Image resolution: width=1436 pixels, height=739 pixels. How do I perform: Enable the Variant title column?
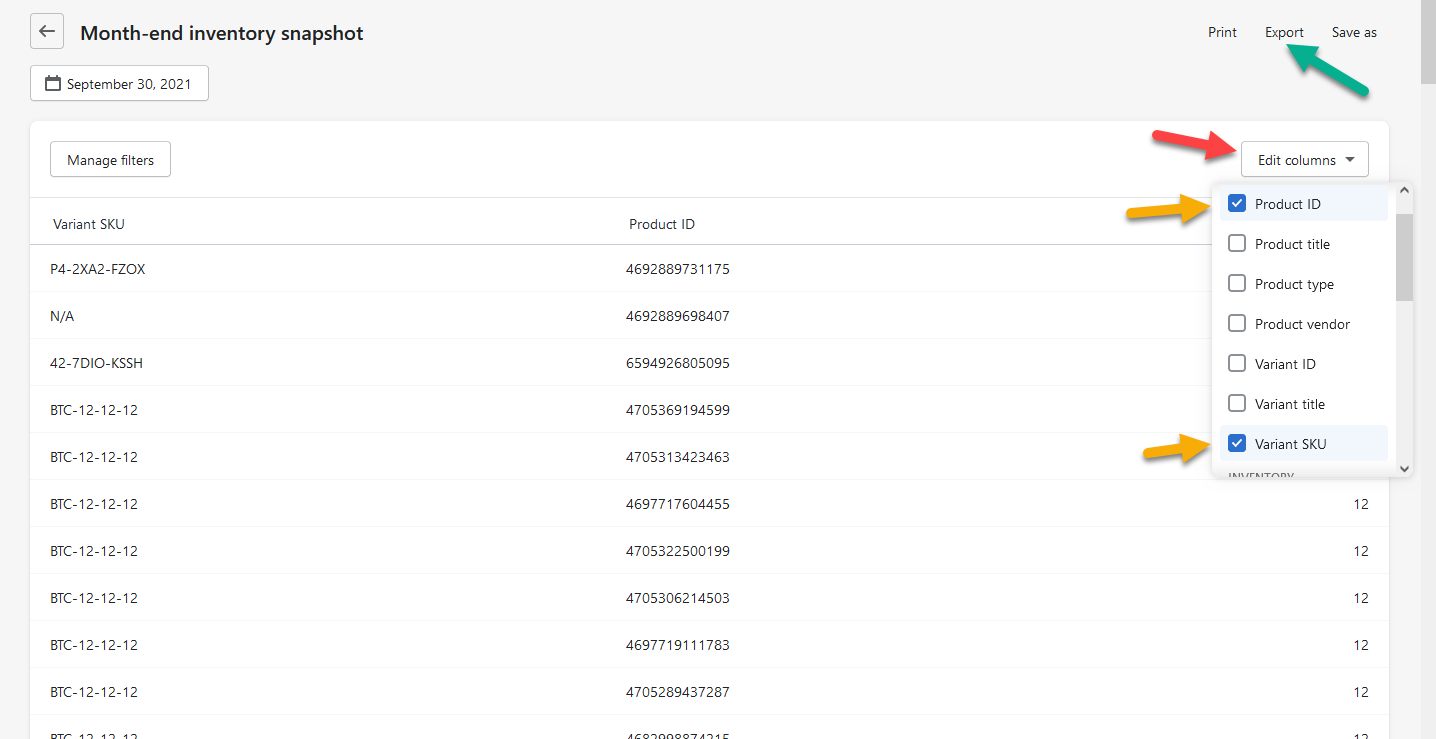click(1237, 404)
